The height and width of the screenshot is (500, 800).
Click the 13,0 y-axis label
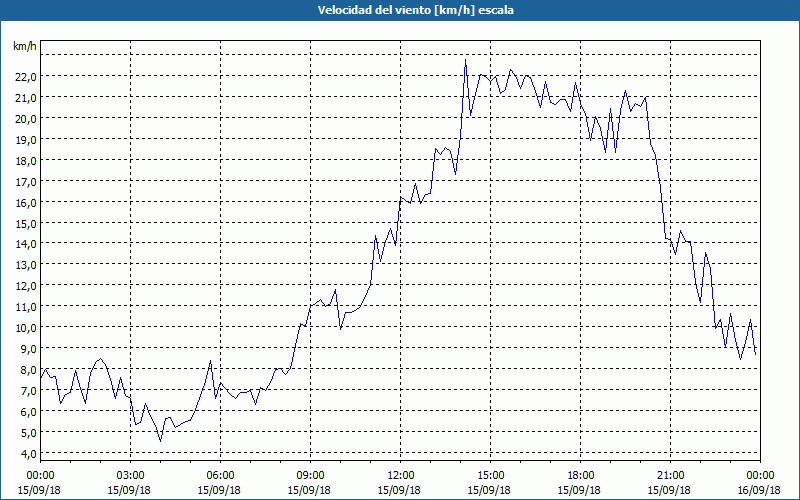(26, 265)
